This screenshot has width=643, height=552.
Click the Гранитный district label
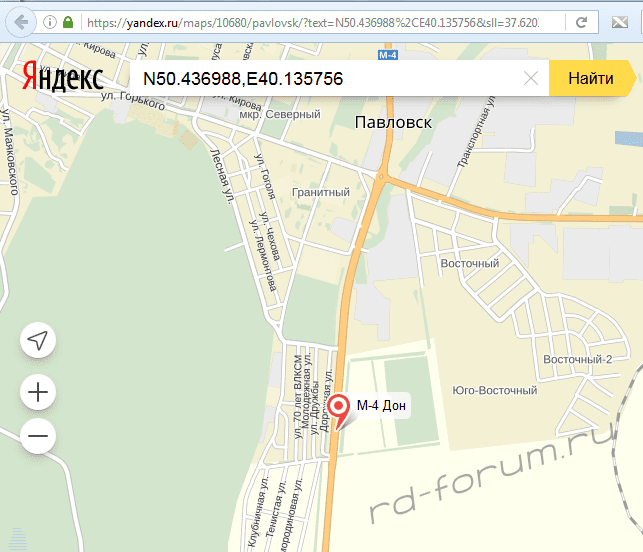pos(320,192)
